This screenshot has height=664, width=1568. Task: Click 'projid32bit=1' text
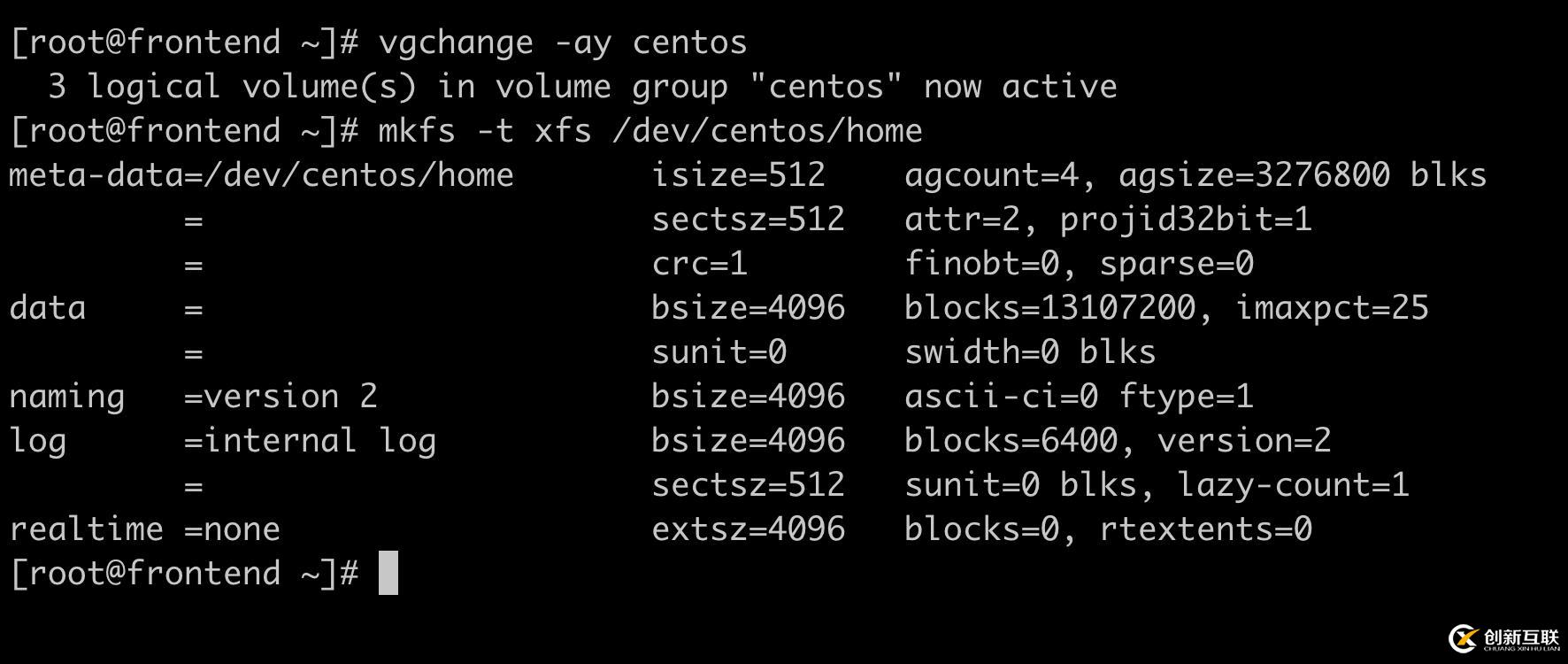click(x=1186, y=220)
